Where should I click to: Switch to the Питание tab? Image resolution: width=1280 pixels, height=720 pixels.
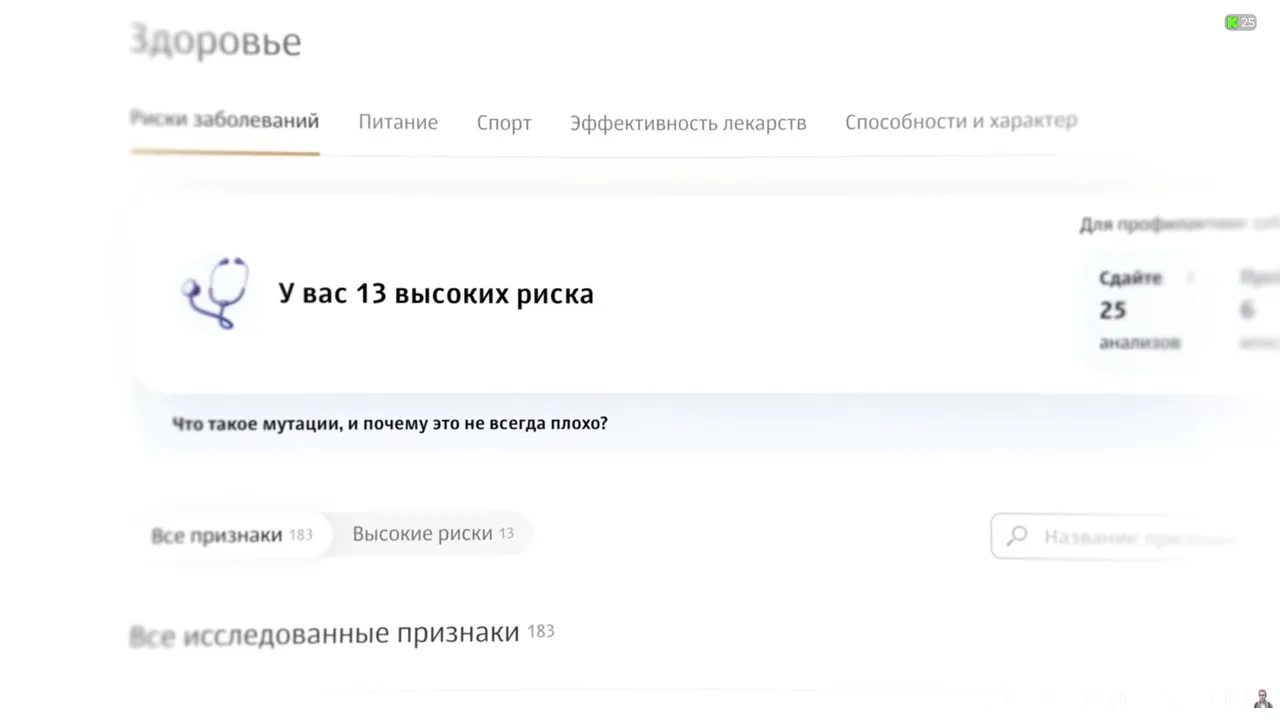[398, 122]
